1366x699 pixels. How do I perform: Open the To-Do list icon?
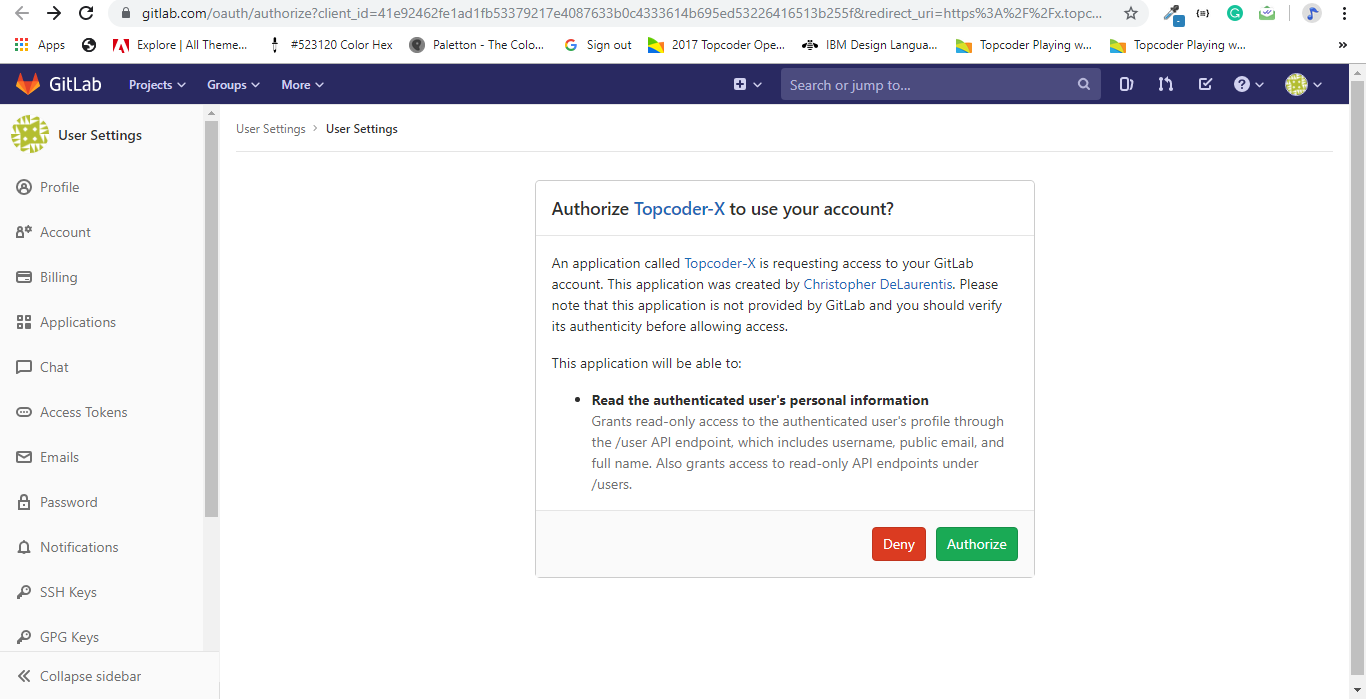coord(1205,85)
